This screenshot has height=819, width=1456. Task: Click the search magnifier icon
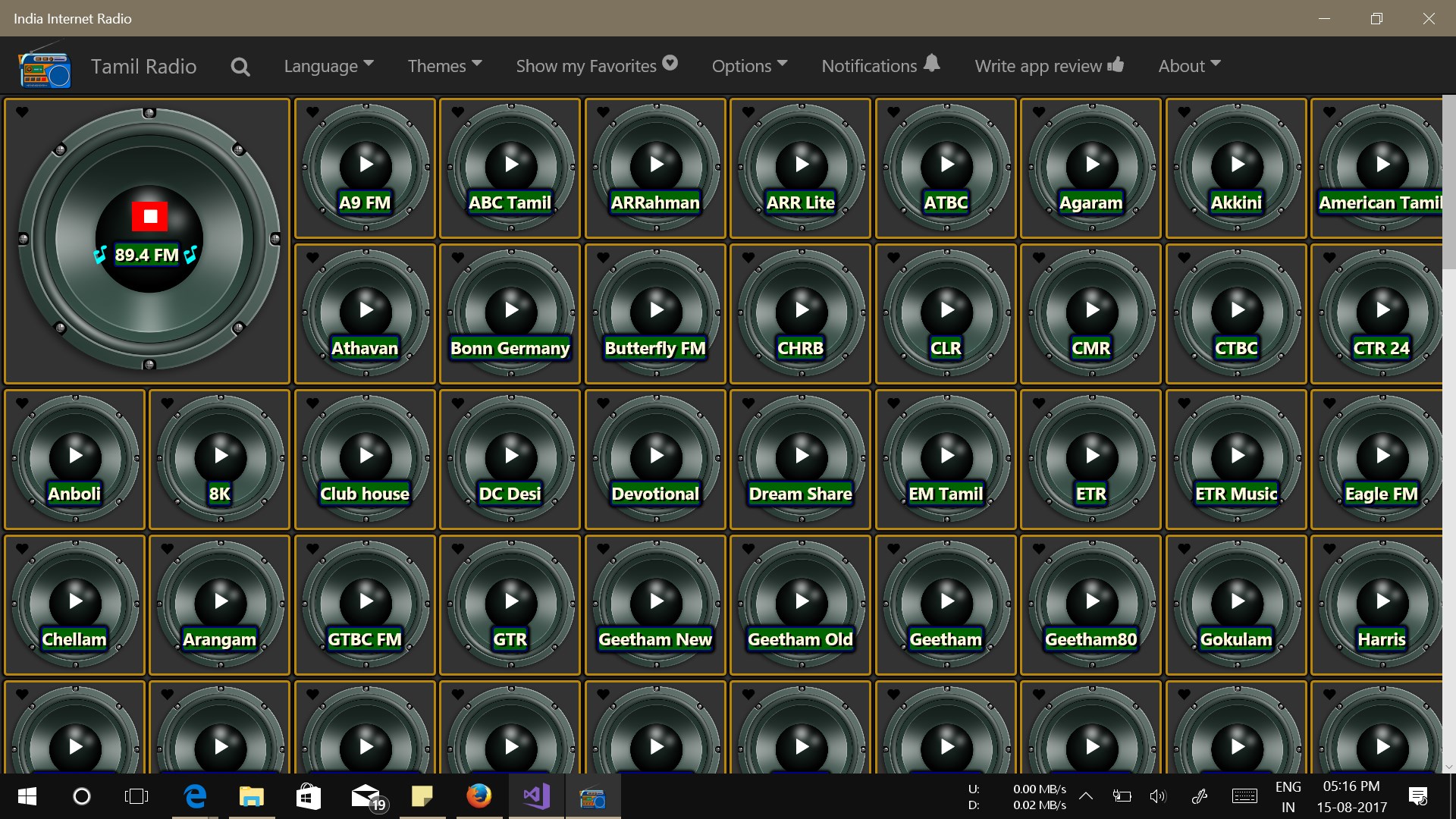point(240,67)
